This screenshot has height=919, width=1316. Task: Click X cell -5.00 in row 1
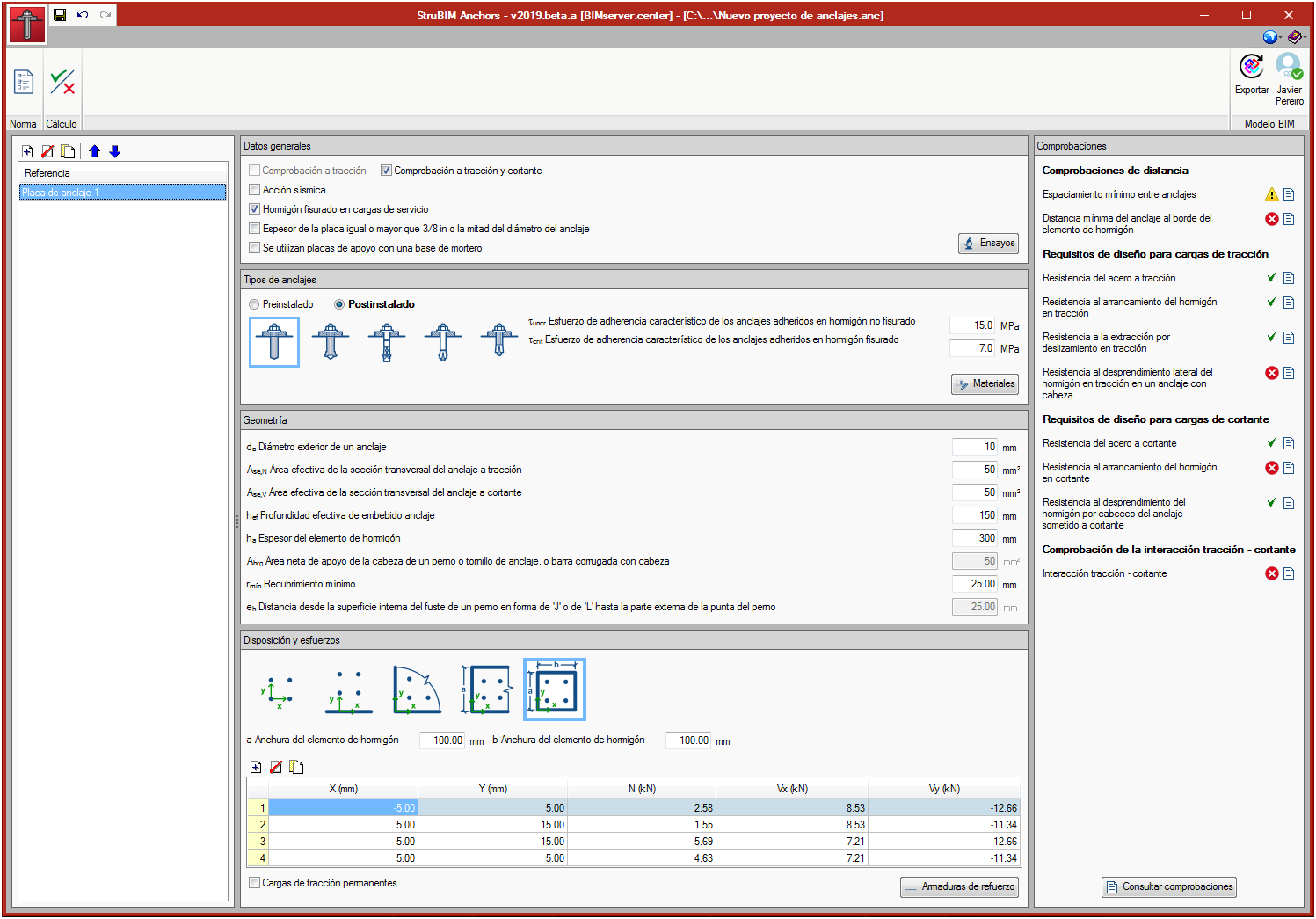[343, 807]
